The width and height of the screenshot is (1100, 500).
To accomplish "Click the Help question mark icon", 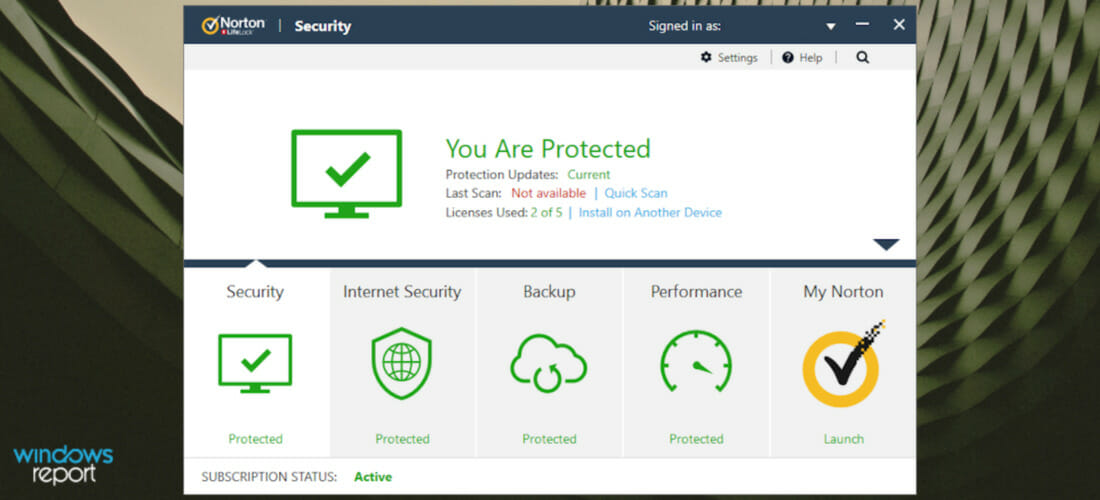I will pyautogui.click(x=788, y=58).
